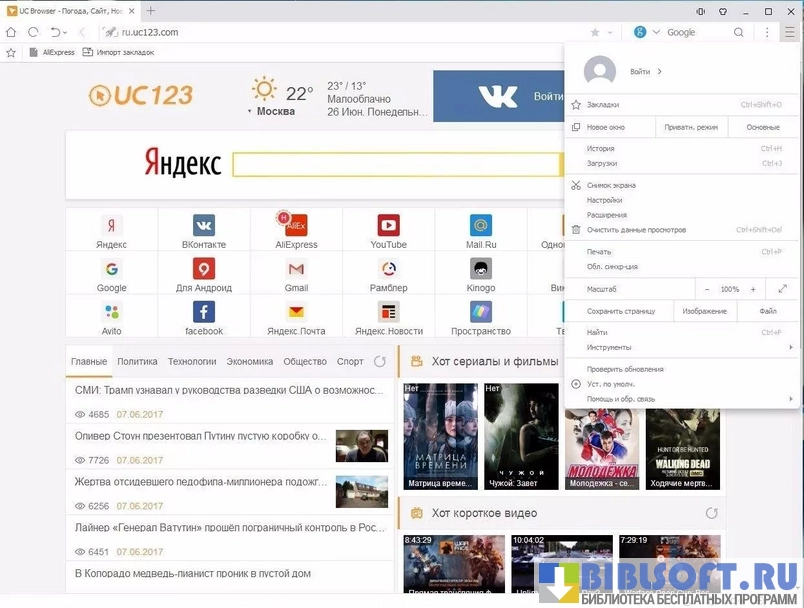Screen dimensions: 804x608
Task: Switch to the Политика news tab
Action: pos(137,362)
